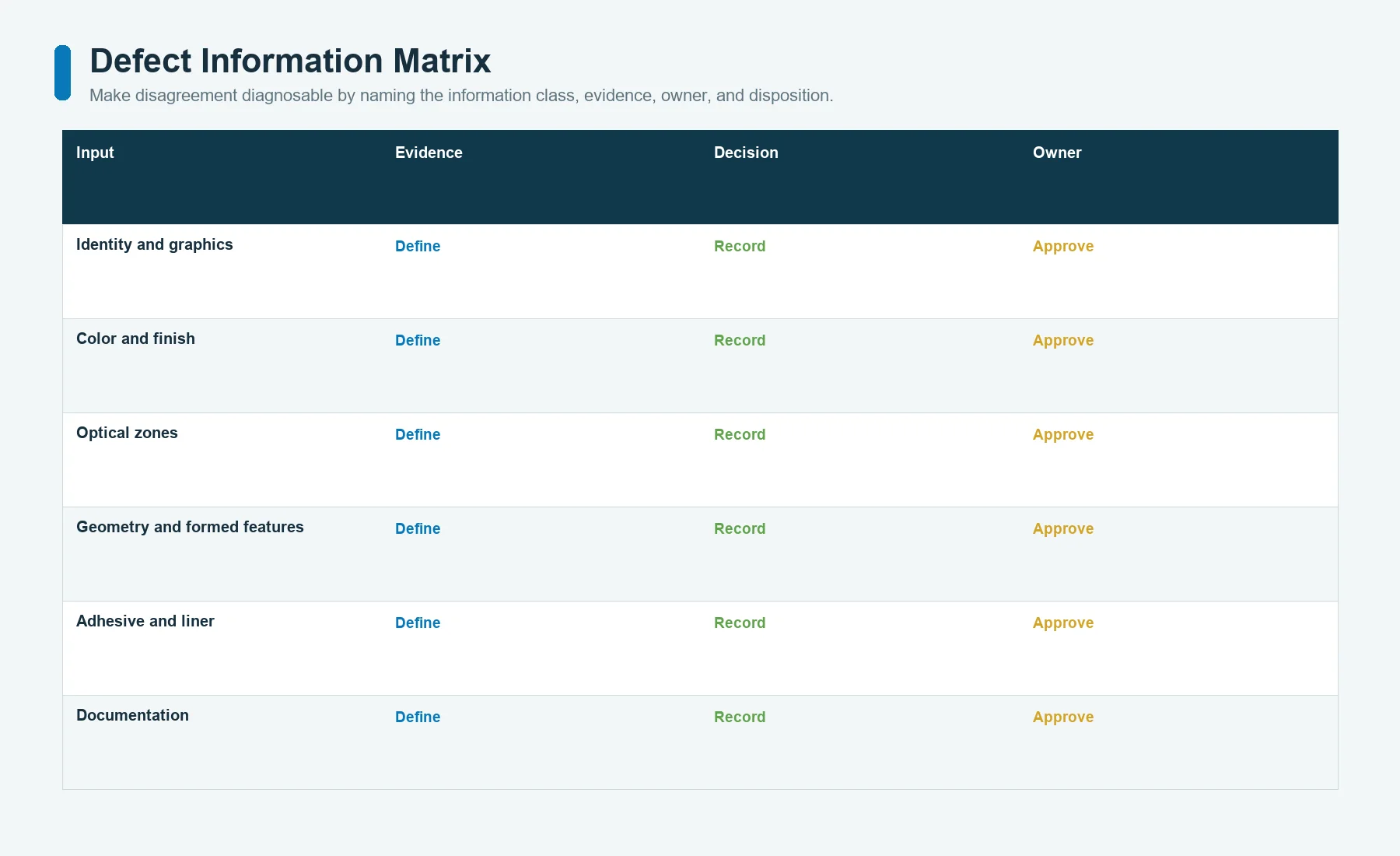Screen dimensions: 1400x856
Task: Click Define in the Adhesive and liner row
Action: point(418,623)
